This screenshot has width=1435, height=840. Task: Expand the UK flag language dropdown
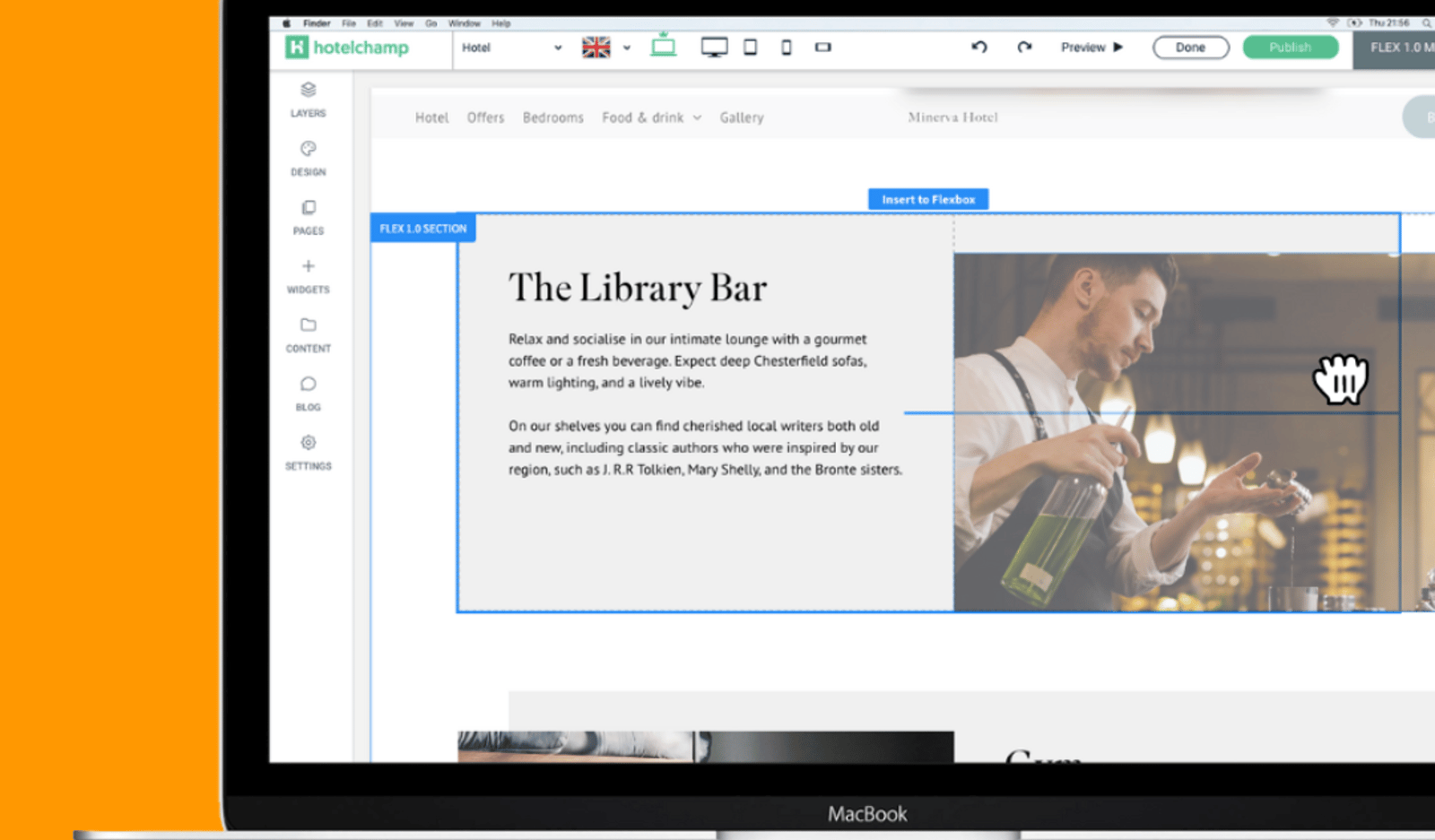(627, 48)
